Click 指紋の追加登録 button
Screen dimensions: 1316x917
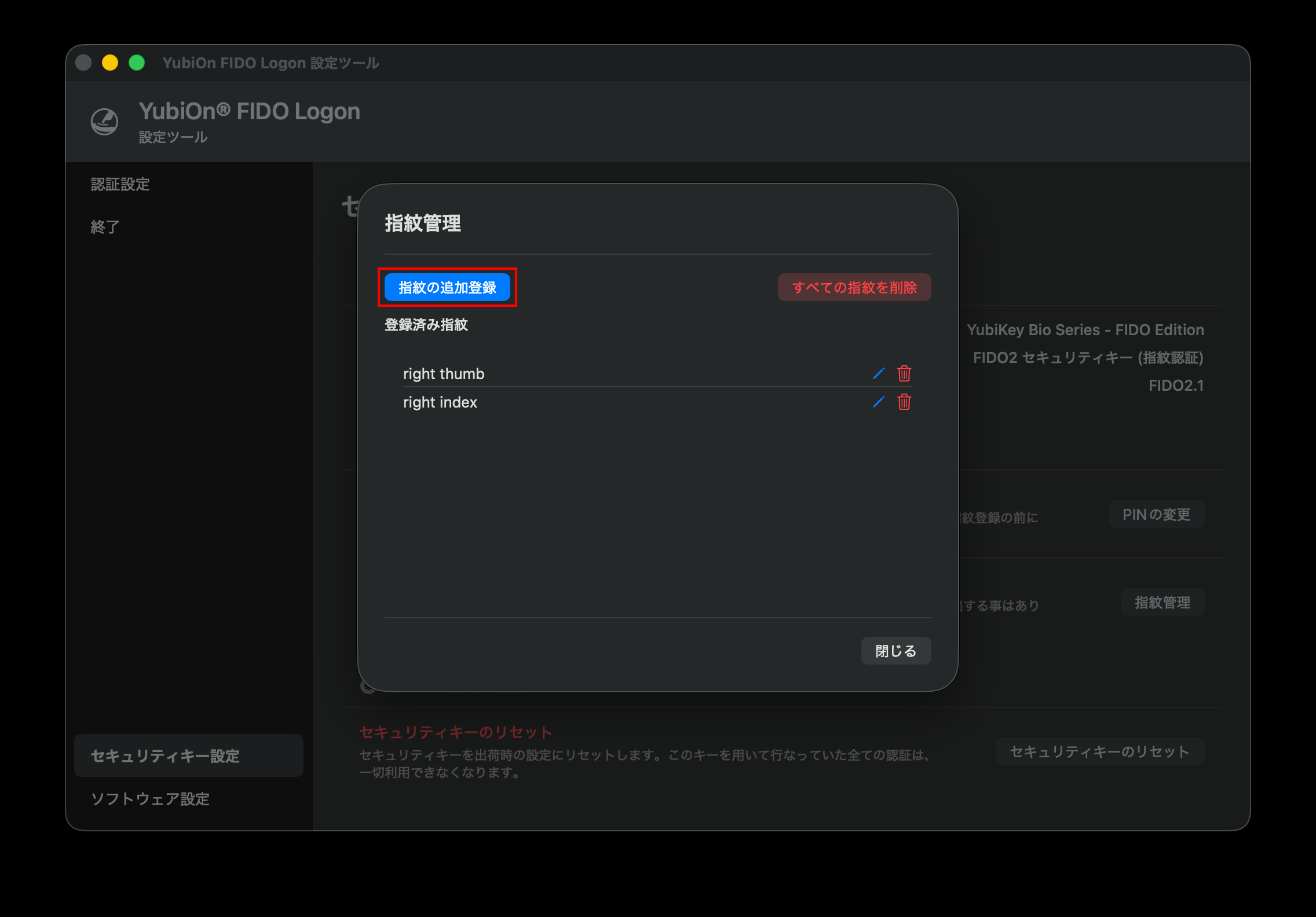pyautogui.click(x=447, y=287)
